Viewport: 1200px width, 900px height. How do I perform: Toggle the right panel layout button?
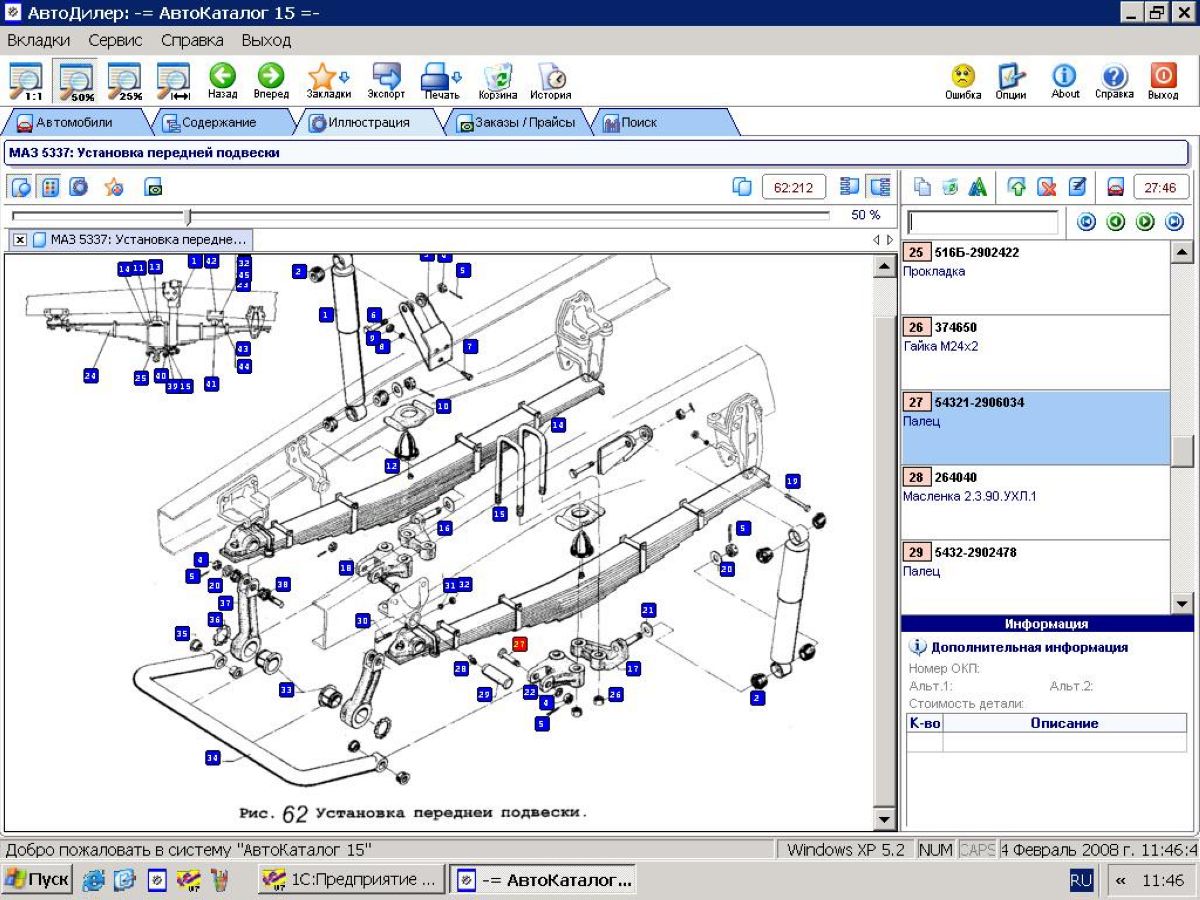click(x=880, y=187)
